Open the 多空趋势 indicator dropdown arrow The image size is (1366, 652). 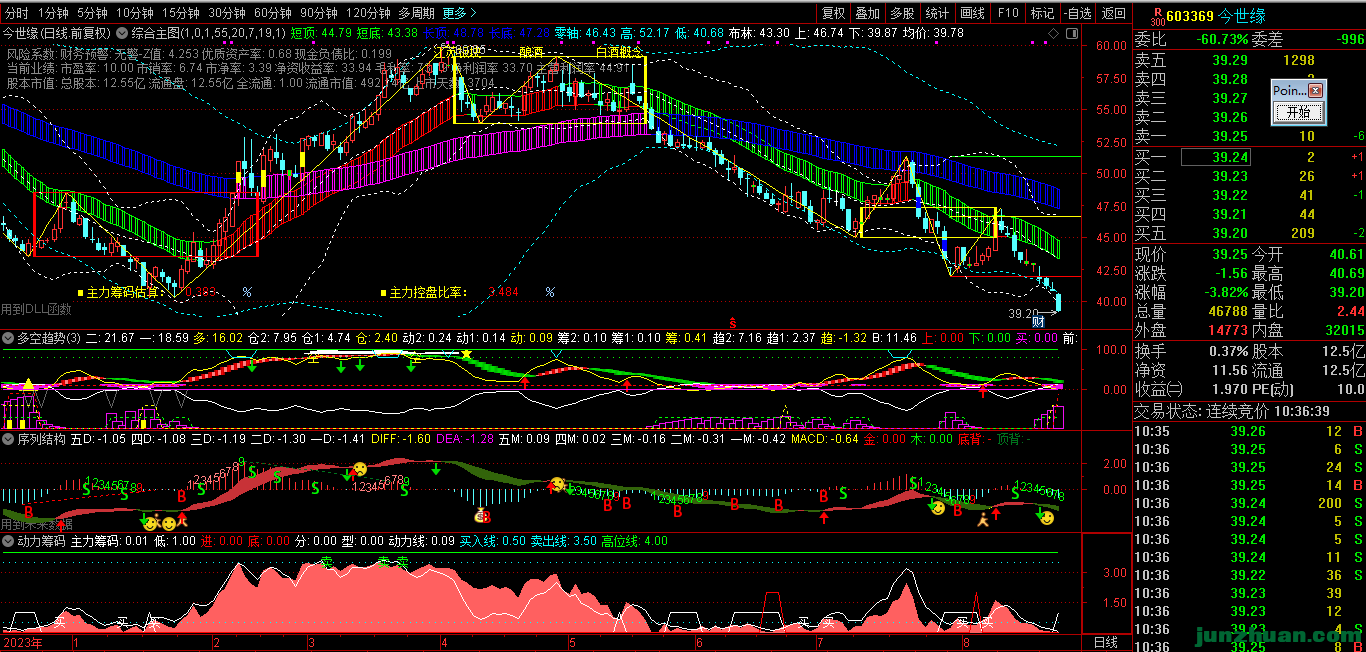pyautogui.click(x=8, y=339)
